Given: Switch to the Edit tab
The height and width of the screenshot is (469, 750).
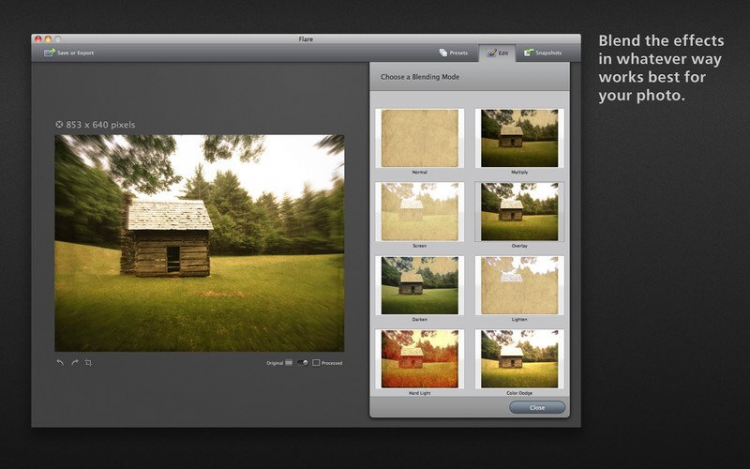Looking at the screenshot, I should pos(497,53).
